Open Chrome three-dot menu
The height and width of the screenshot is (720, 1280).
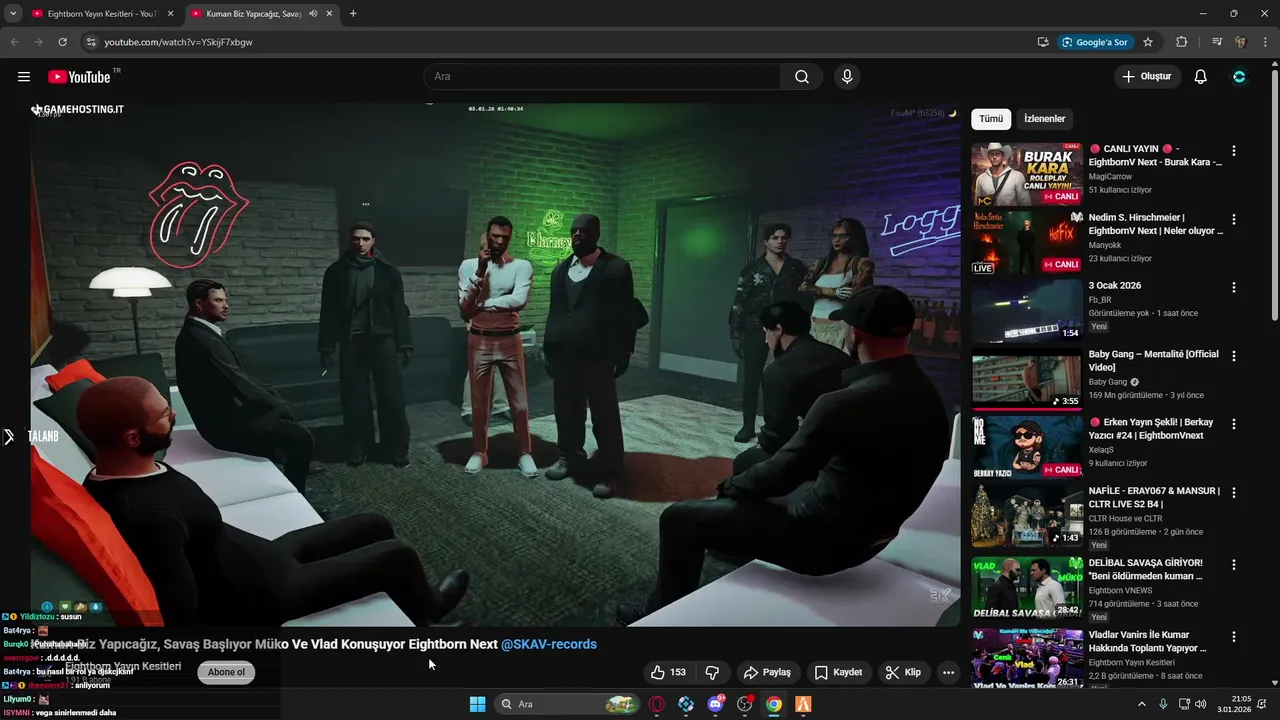[1265, 42]
